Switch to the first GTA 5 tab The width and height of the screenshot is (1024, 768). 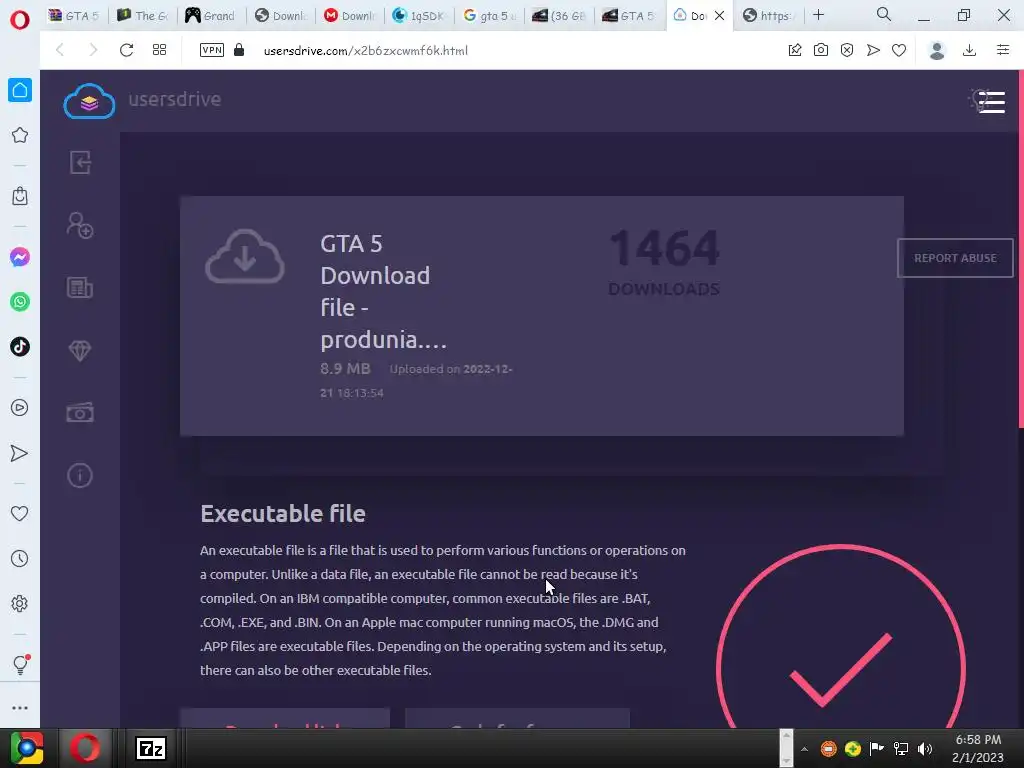click(74, 16)
